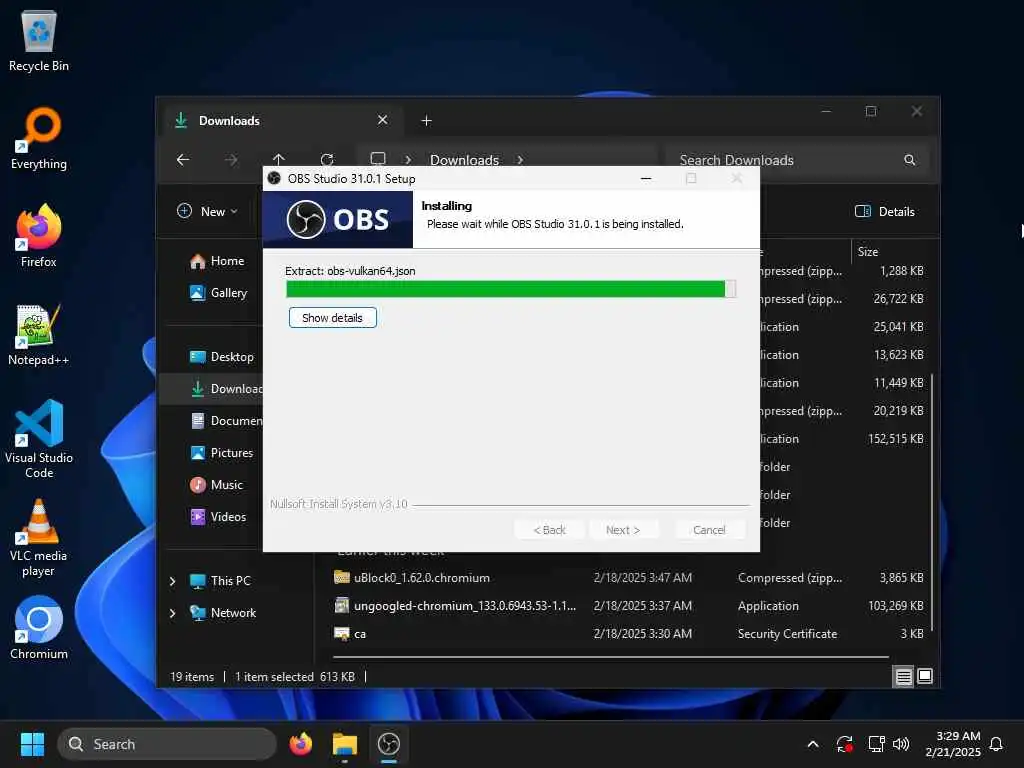Open Firefox from the desktop shortcut
This screenshot has width=1024, height=768.
coord(39,236)
